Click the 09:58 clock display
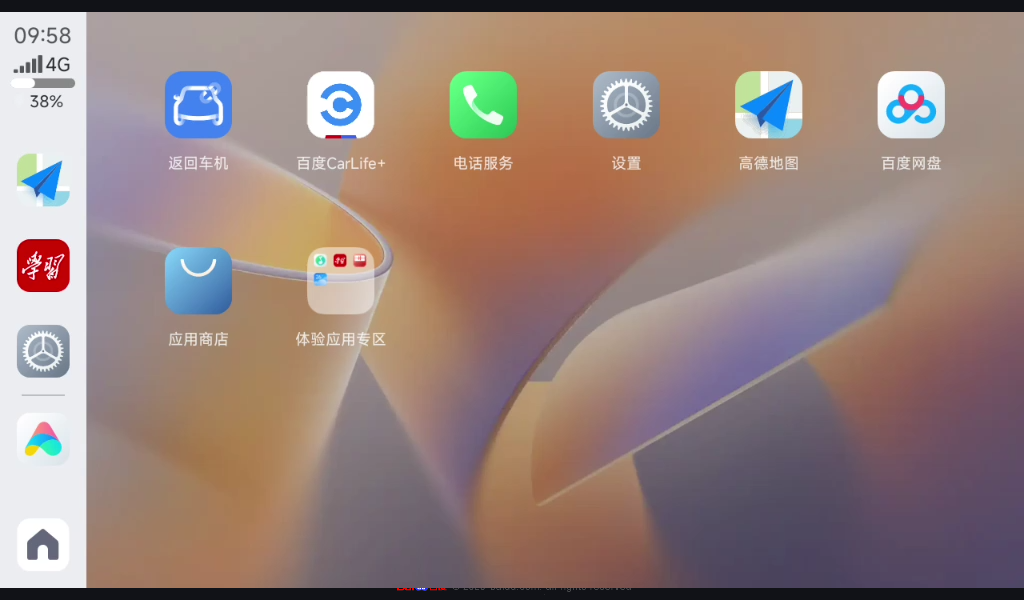 (x=42, y=35)
